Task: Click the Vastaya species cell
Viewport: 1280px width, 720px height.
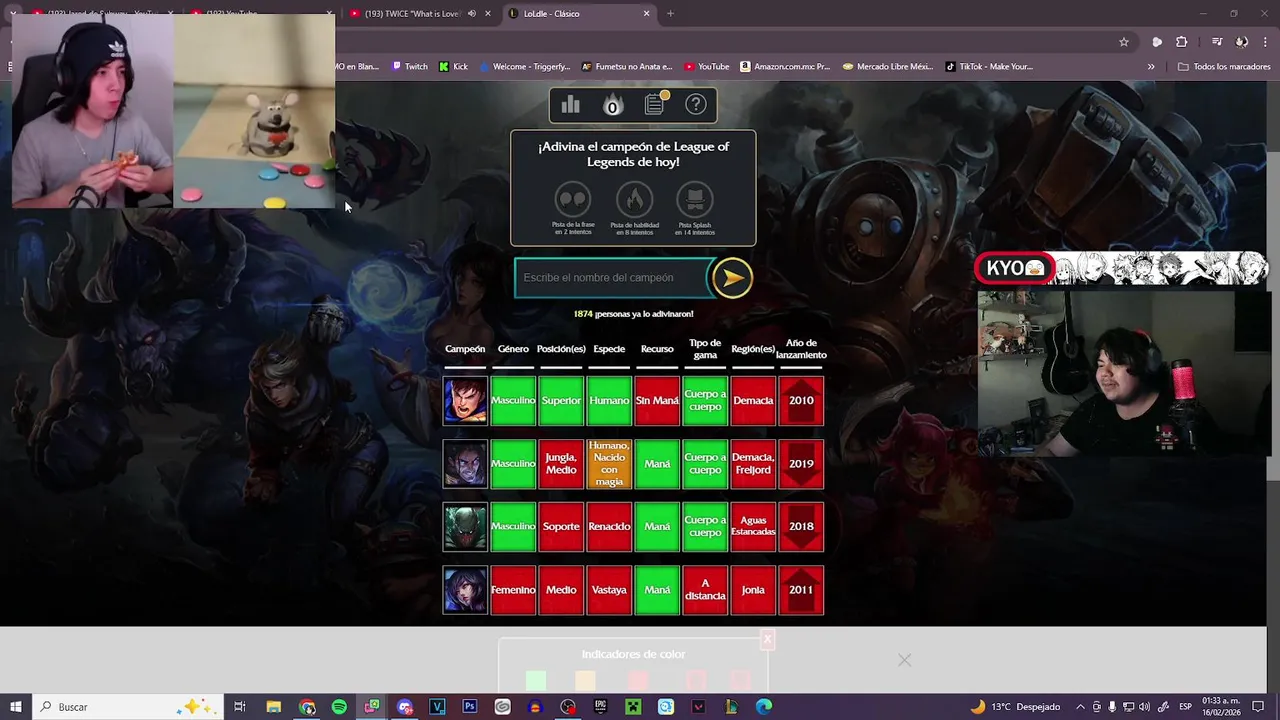Action: (609, 590)
